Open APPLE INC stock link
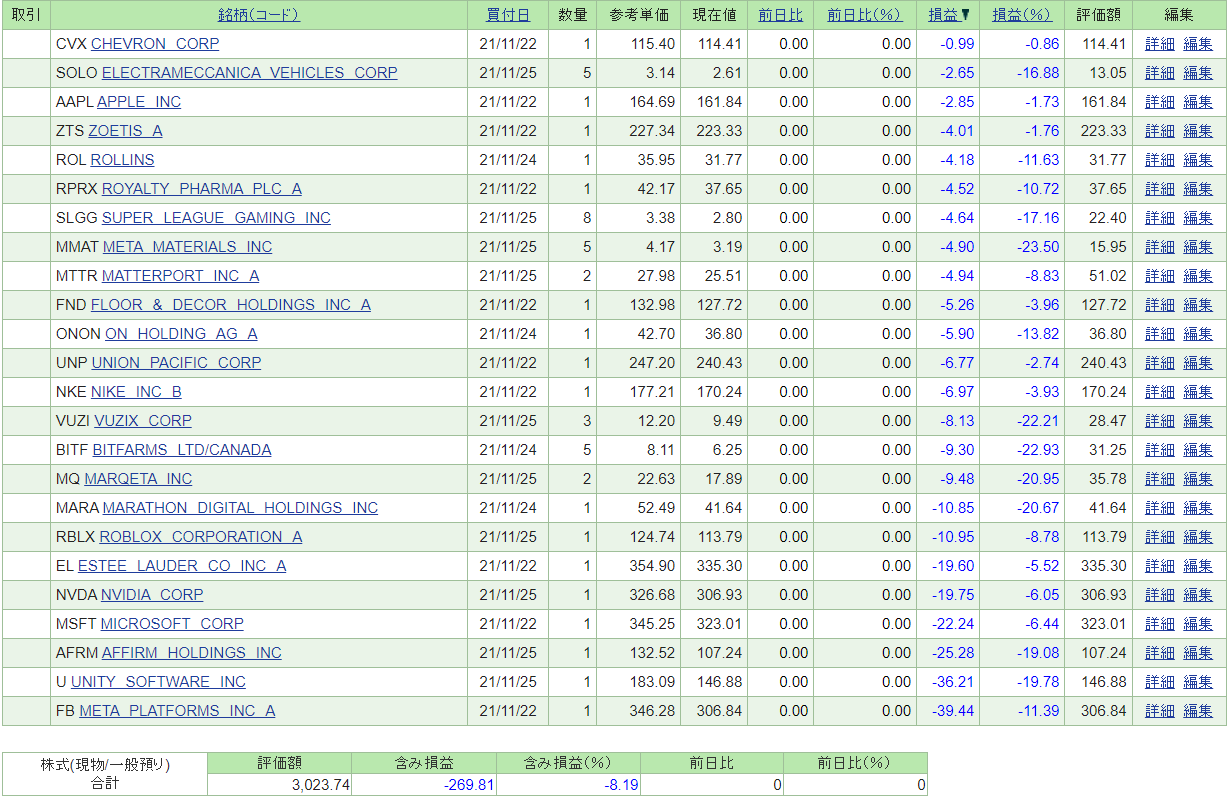The width and height of the screenshot is (1231, 798). pos(139,102)
